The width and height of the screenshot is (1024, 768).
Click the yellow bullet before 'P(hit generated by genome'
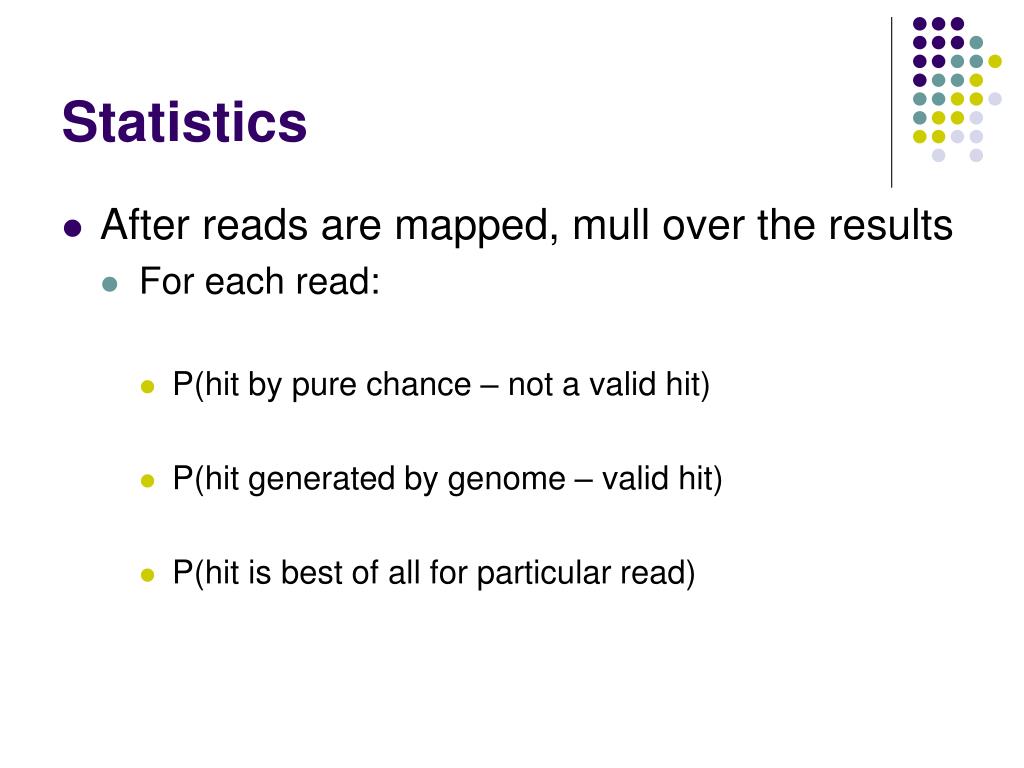tap(148, 481)
